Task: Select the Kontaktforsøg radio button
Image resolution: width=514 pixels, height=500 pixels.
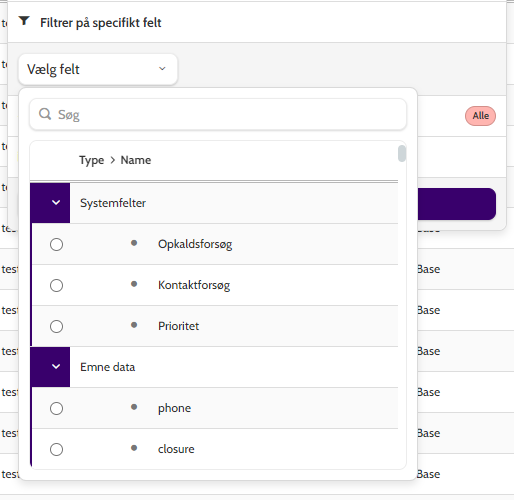Action: (x=56, y=285)
